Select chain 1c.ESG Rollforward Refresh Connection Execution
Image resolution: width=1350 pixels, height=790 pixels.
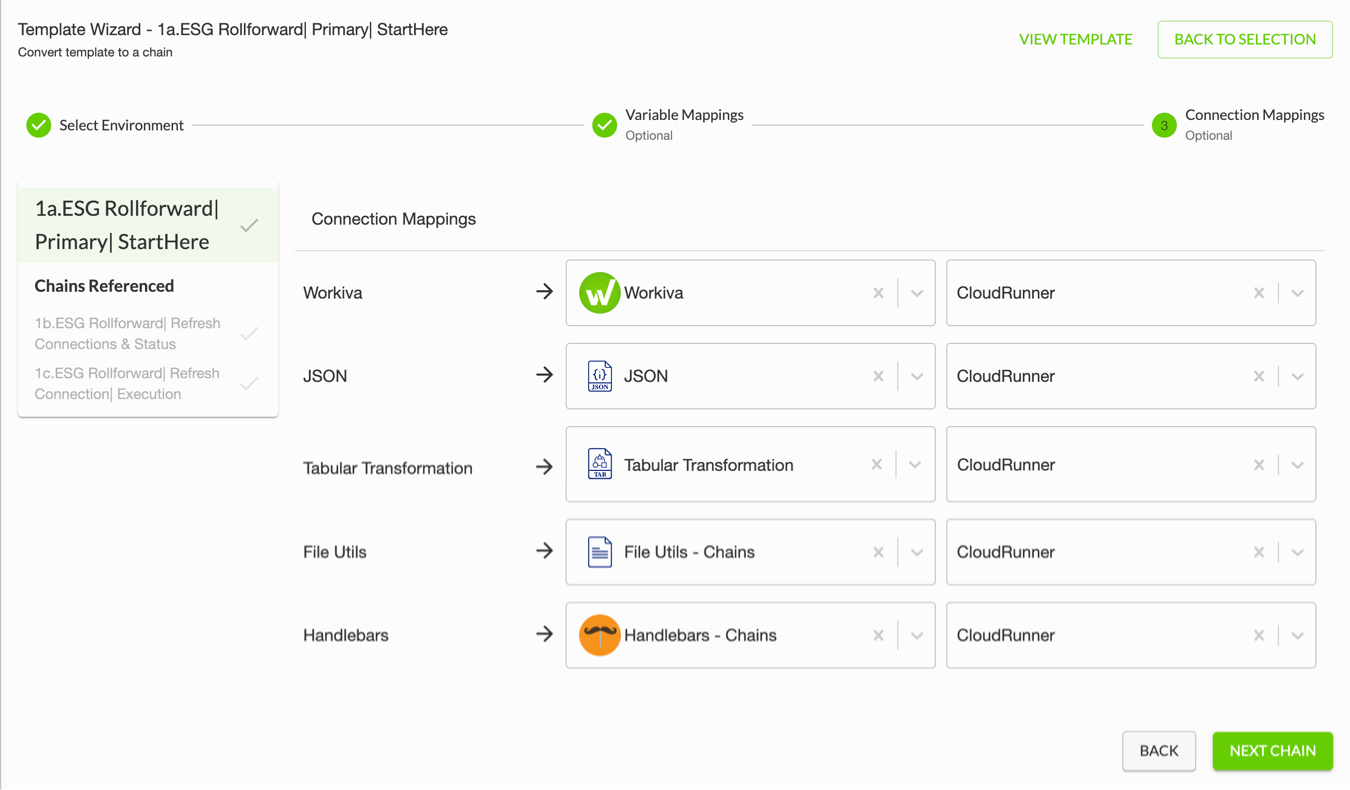click(128, 383)
